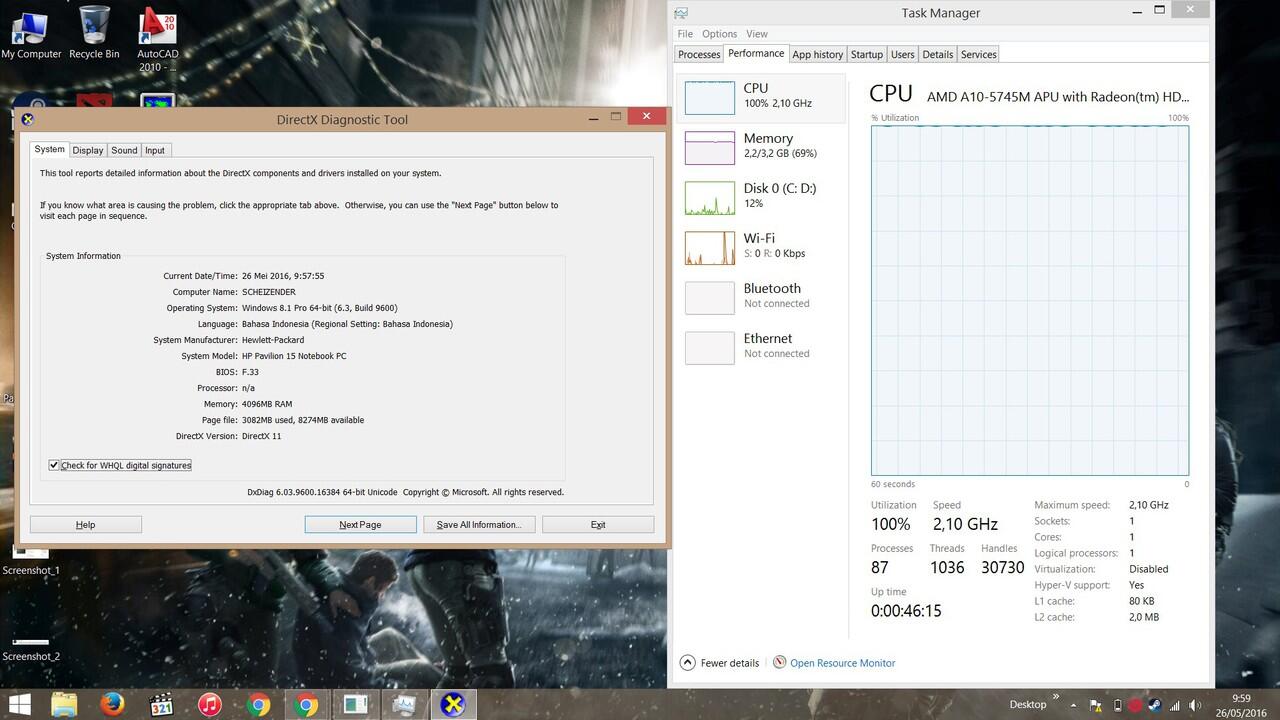Click Task Manager title bar icon
This screenshot has width=1280, height=720.
tap(681, 13)
